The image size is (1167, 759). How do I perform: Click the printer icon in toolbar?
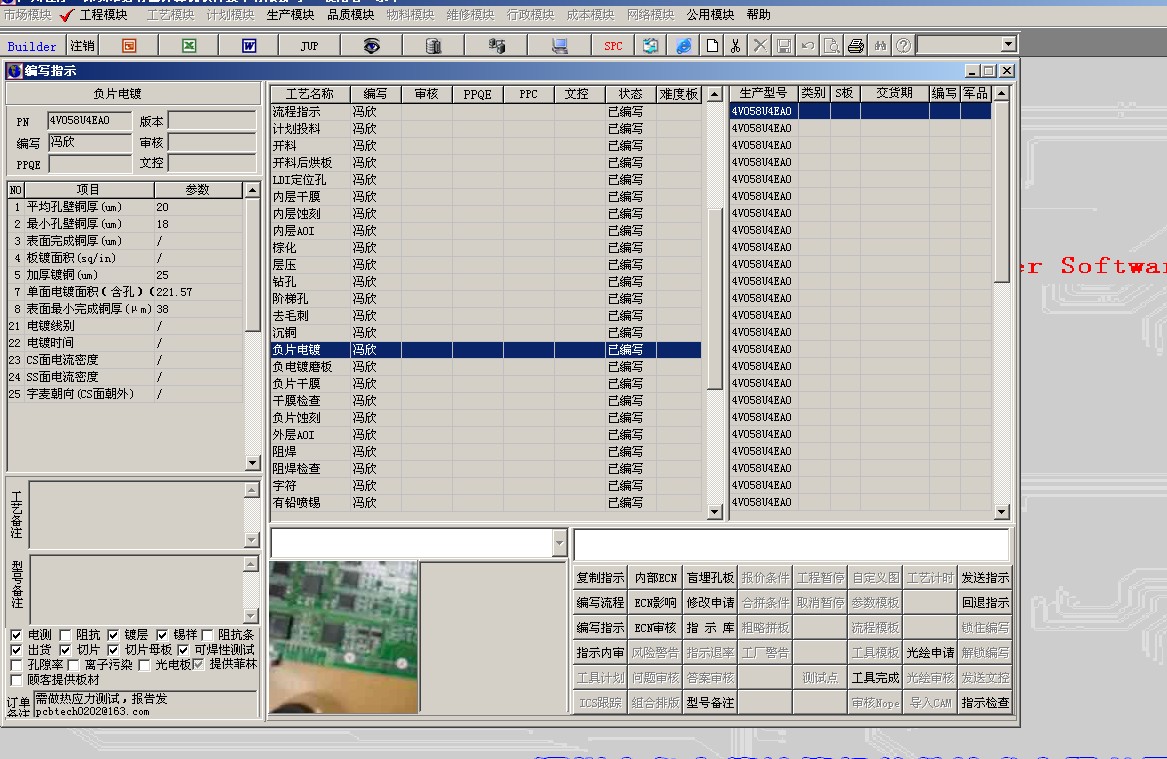click(x=856, y=46)
